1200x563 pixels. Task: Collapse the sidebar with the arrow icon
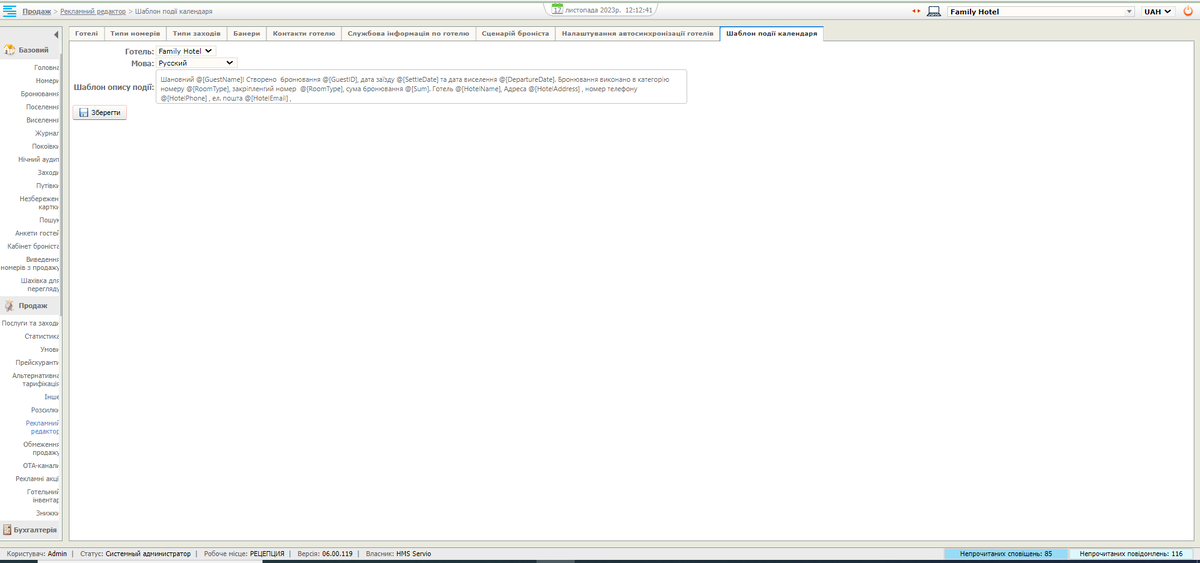(56, 35)
